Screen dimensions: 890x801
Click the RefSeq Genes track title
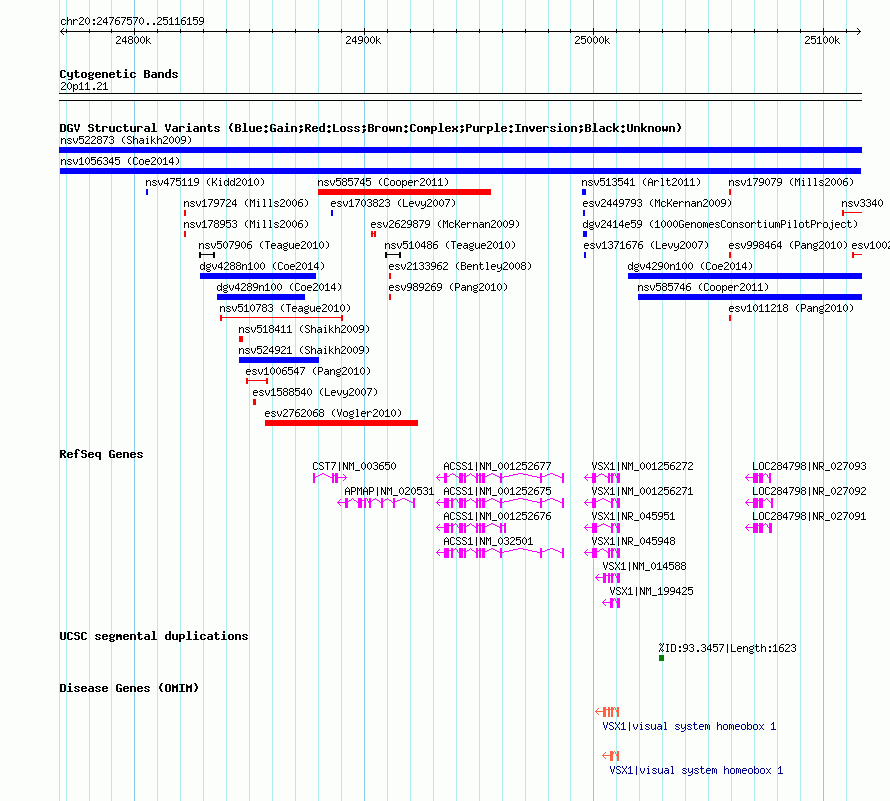[x=101, y=454]
